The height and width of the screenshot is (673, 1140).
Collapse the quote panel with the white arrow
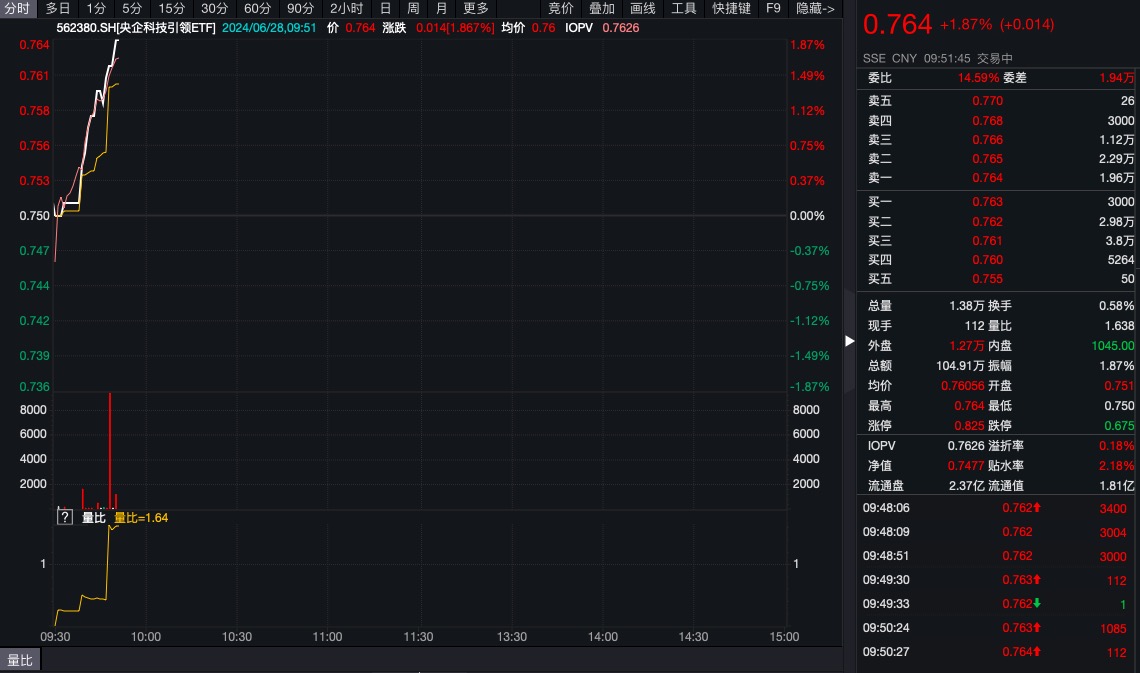point(850,341)
